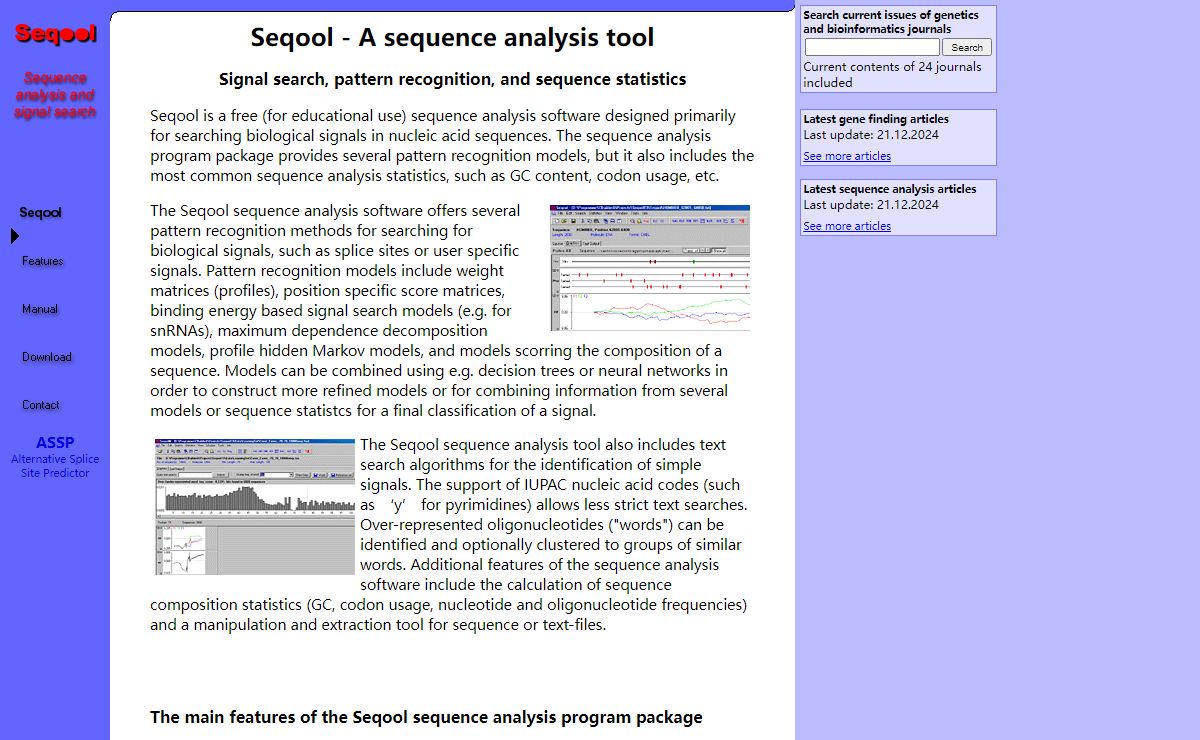Click 'Signal search, pattern recognition, and sequence statistics' subtitle
This screenshot has height=740, width=1200.
click(452, 79)
